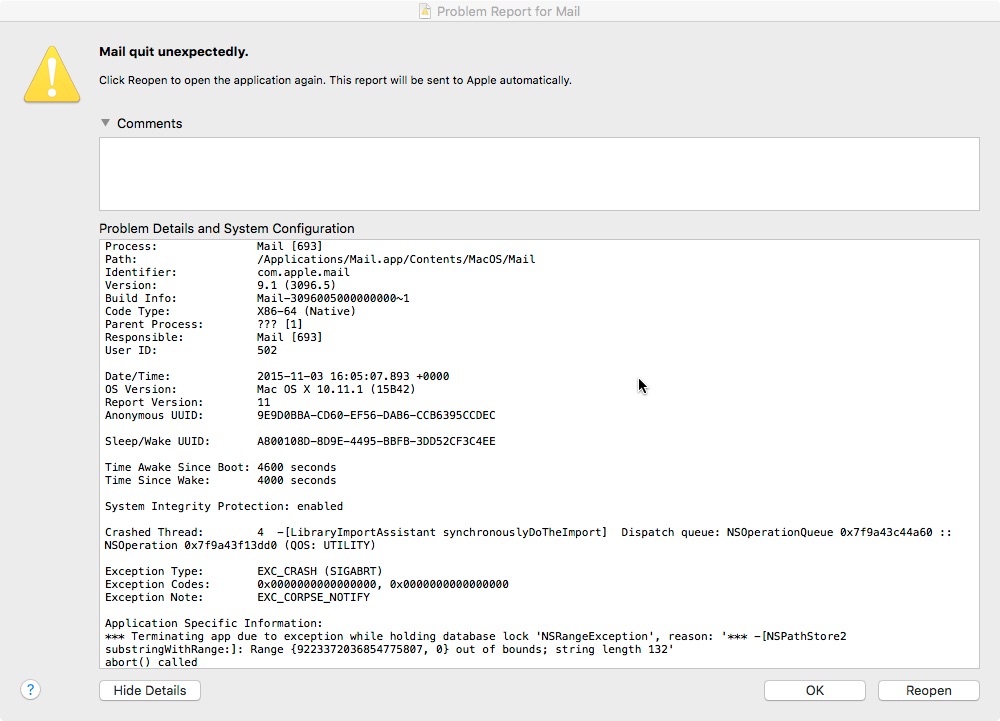Click Sleep/Wake UUID 'A800108D-8D9E-4495-BBFB-3DD52CF3C4EE'
The height and width of the screenshot is (721, 1000).
[x=376, y=441]
